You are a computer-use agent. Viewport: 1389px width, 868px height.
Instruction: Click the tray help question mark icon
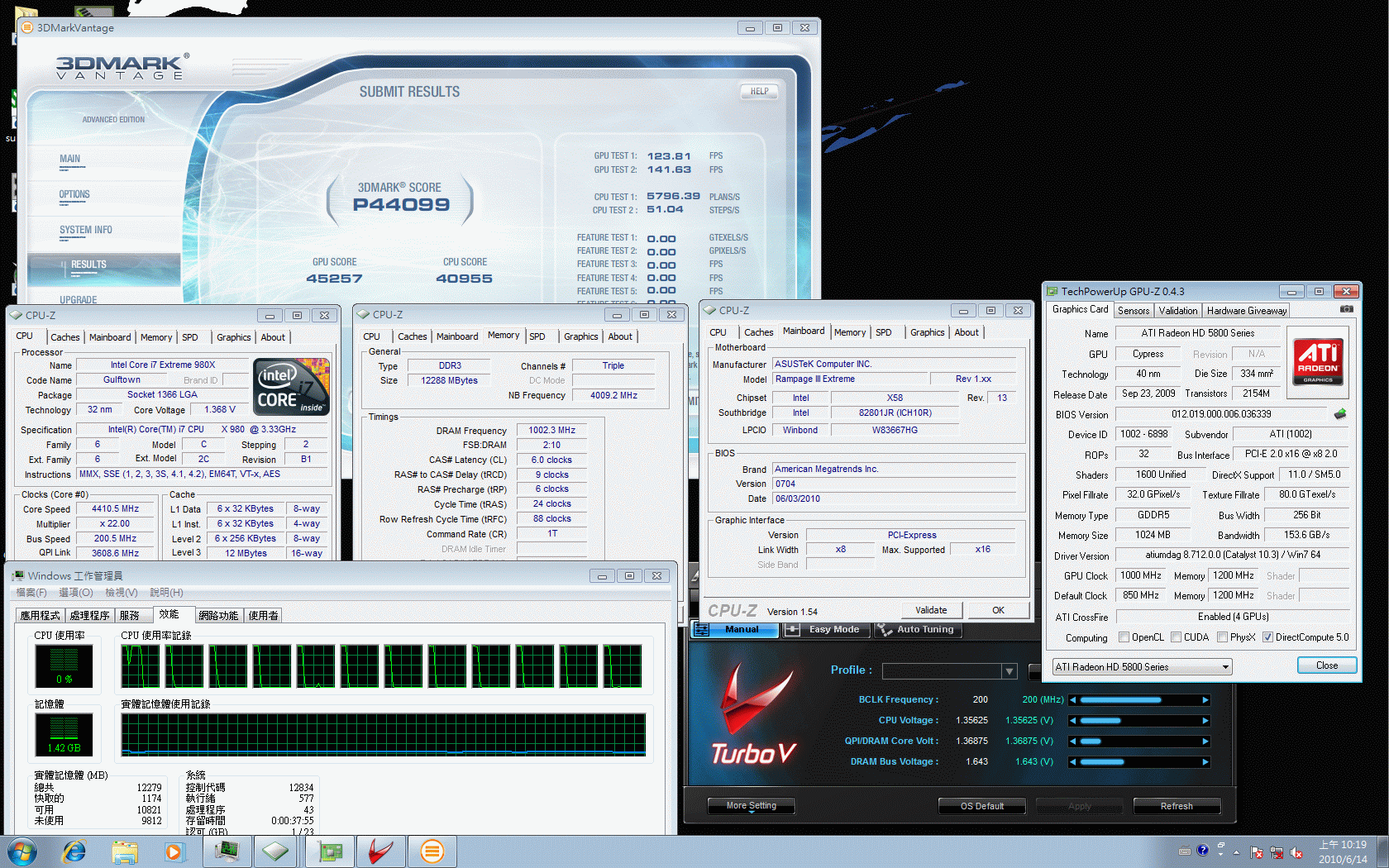(x=1203, y=850)
